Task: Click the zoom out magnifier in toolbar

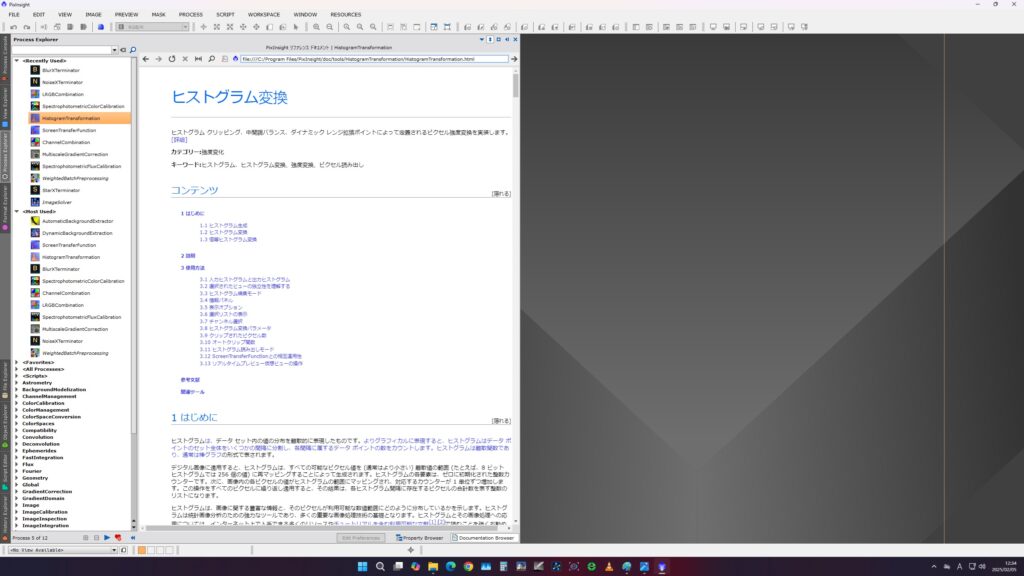Action: pos(330,27)
